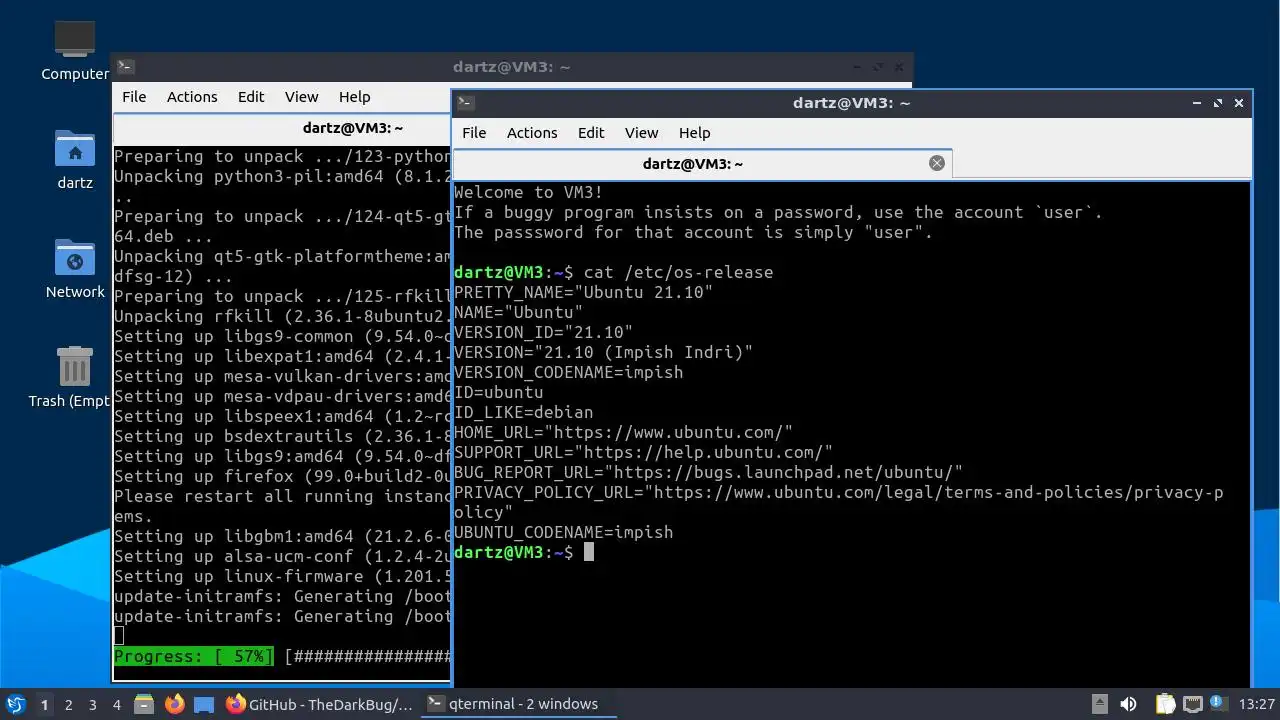Select the Network desktop icon
Image resolution: width=1280 pixels, height=720 pixels.
pos(75,268)
